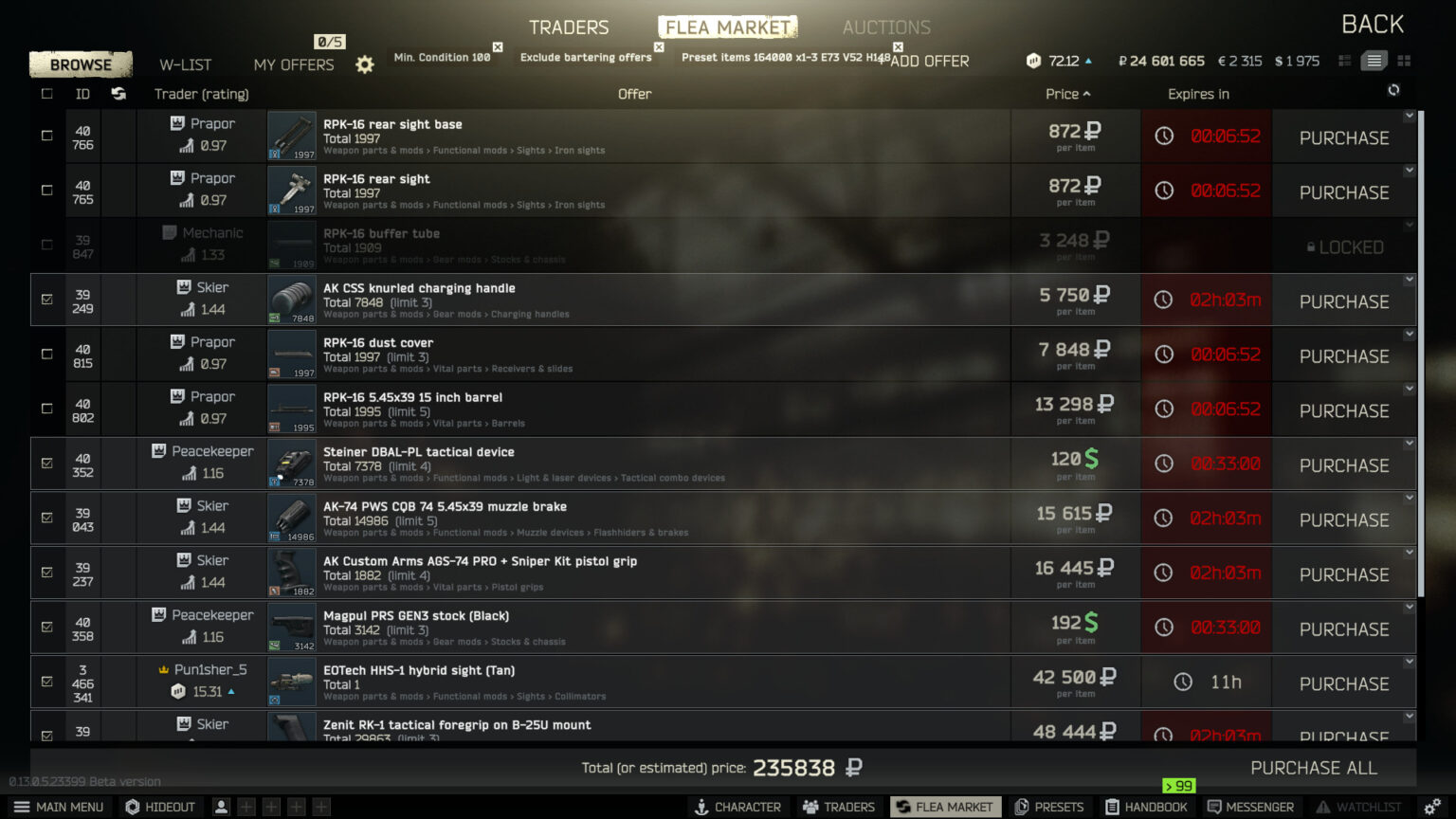
Task: Click PURCHASE ALL button
Action: (1314, 768)
